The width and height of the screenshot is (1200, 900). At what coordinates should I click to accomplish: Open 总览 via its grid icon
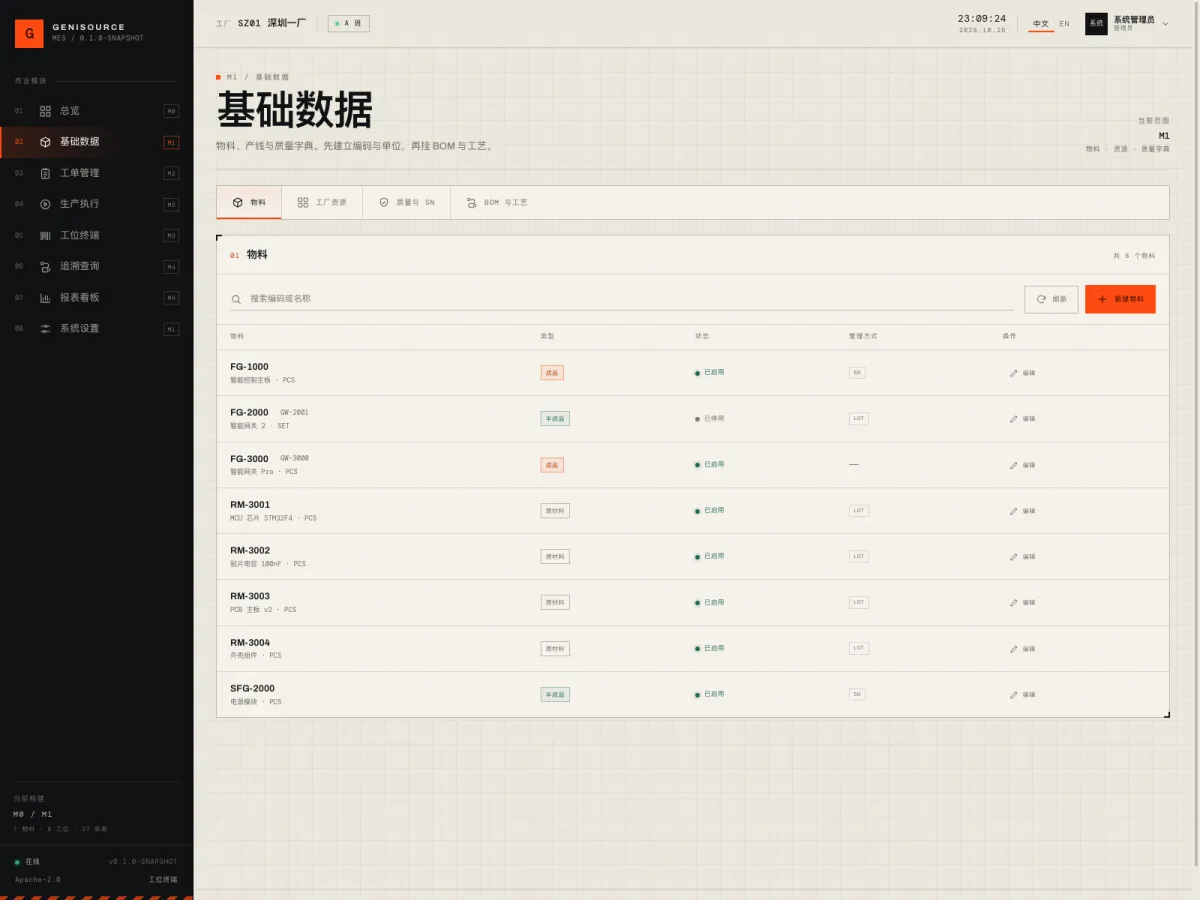[45, 111]
